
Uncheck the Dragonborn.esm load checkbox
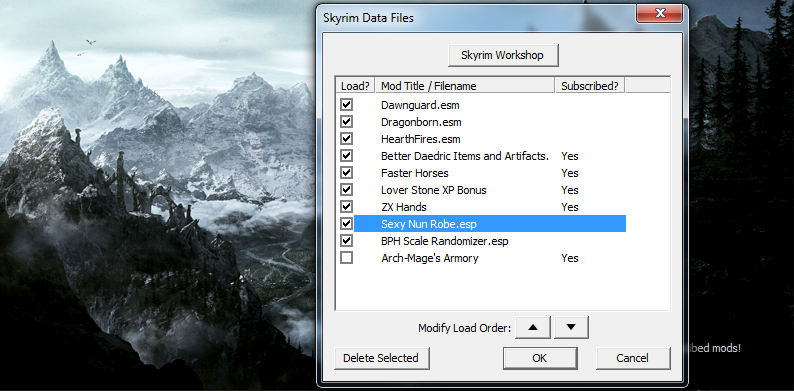click(x=347, y=122)
